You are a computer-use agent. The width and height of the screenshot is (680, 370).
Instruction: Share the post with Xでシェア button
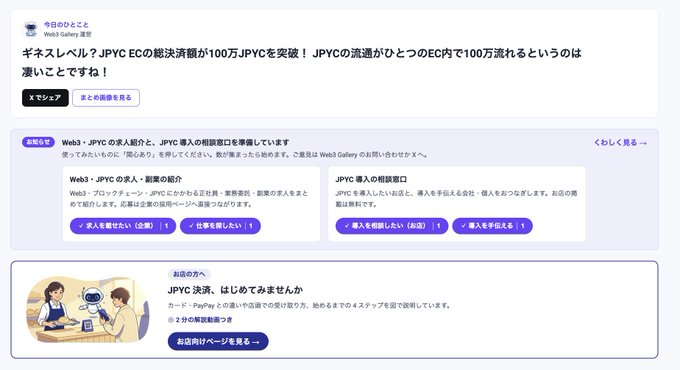click(45, 98)
